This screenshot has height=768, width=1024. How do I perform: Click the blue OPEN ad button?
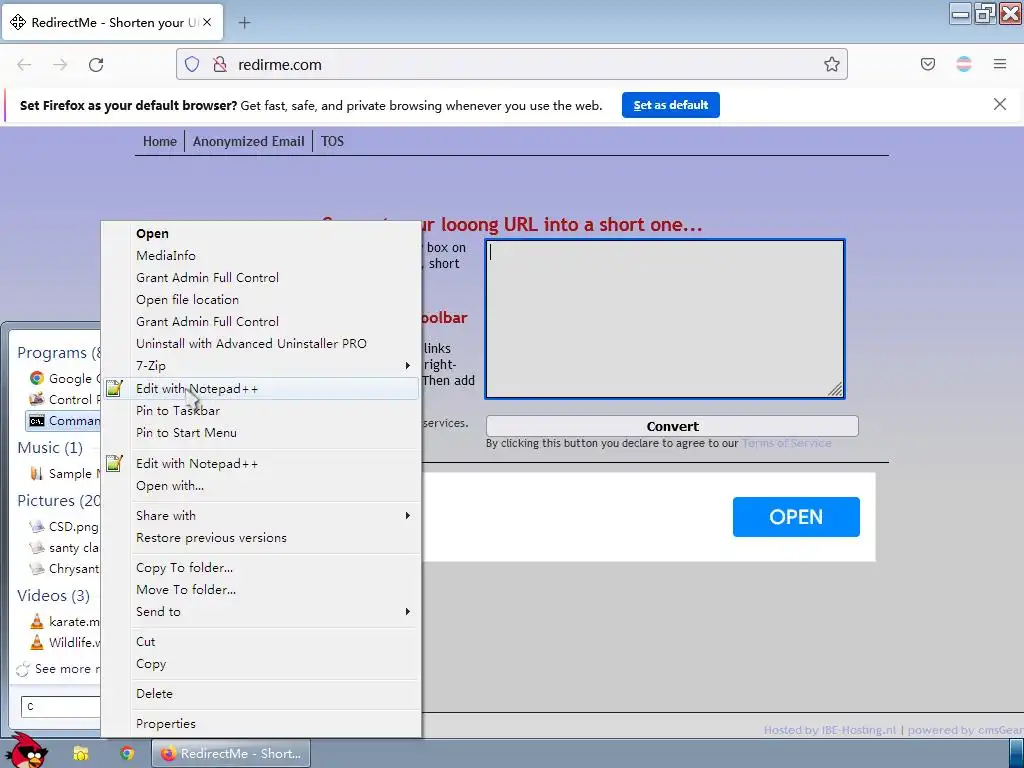click(796, 517)
